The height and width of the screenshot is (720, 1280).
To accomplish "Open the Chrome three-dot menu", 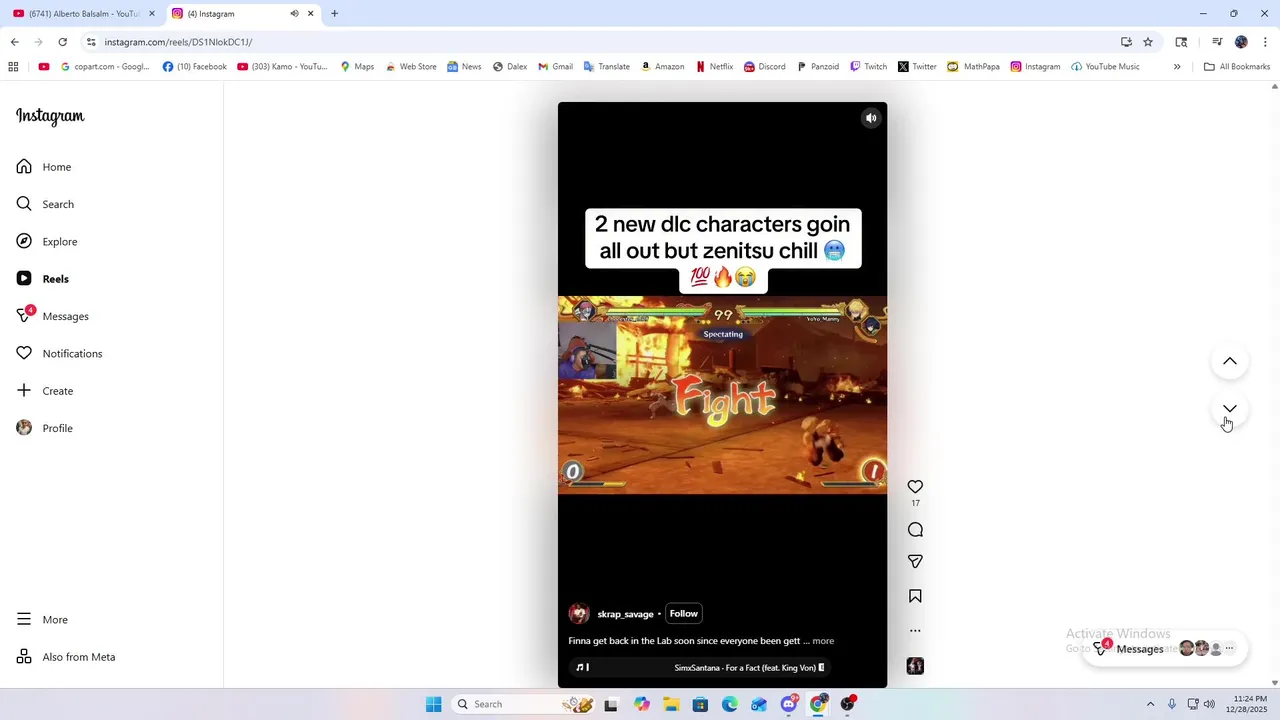I will pos(1265,42).
